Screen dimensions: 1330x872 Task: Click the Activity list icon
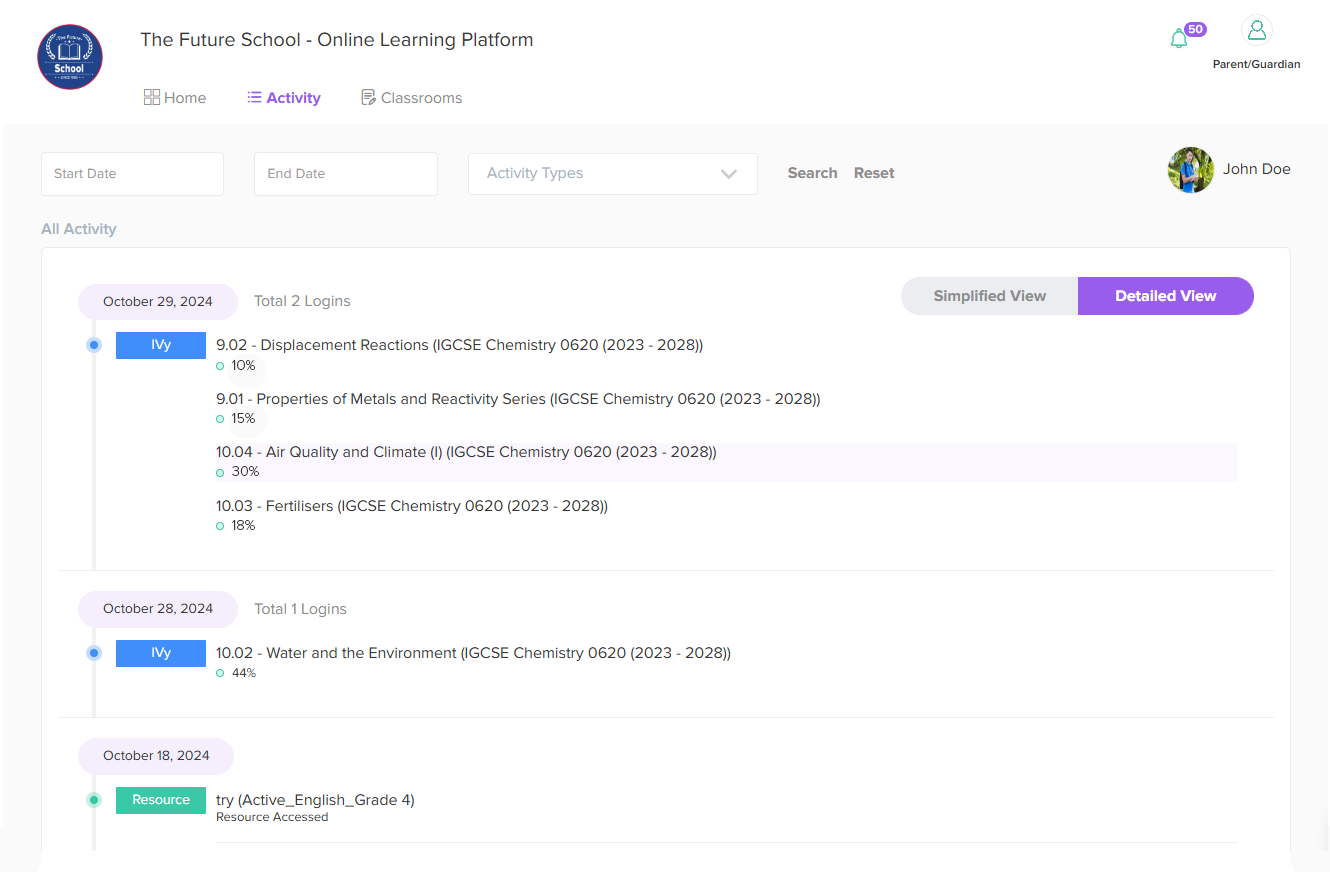[x=254, y=97]
